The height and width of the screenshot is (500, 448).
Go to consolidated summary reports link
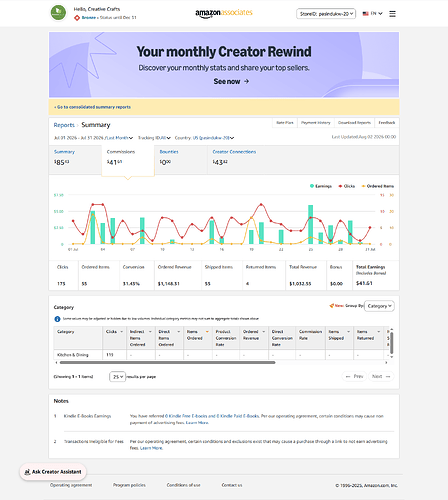[x=92, y=107]
